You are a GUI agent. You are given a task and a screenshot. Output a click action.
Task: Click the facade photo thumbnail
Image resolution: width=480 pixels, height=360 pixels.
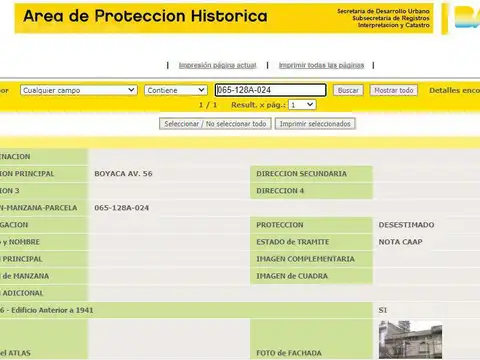(x=410, y=340)
